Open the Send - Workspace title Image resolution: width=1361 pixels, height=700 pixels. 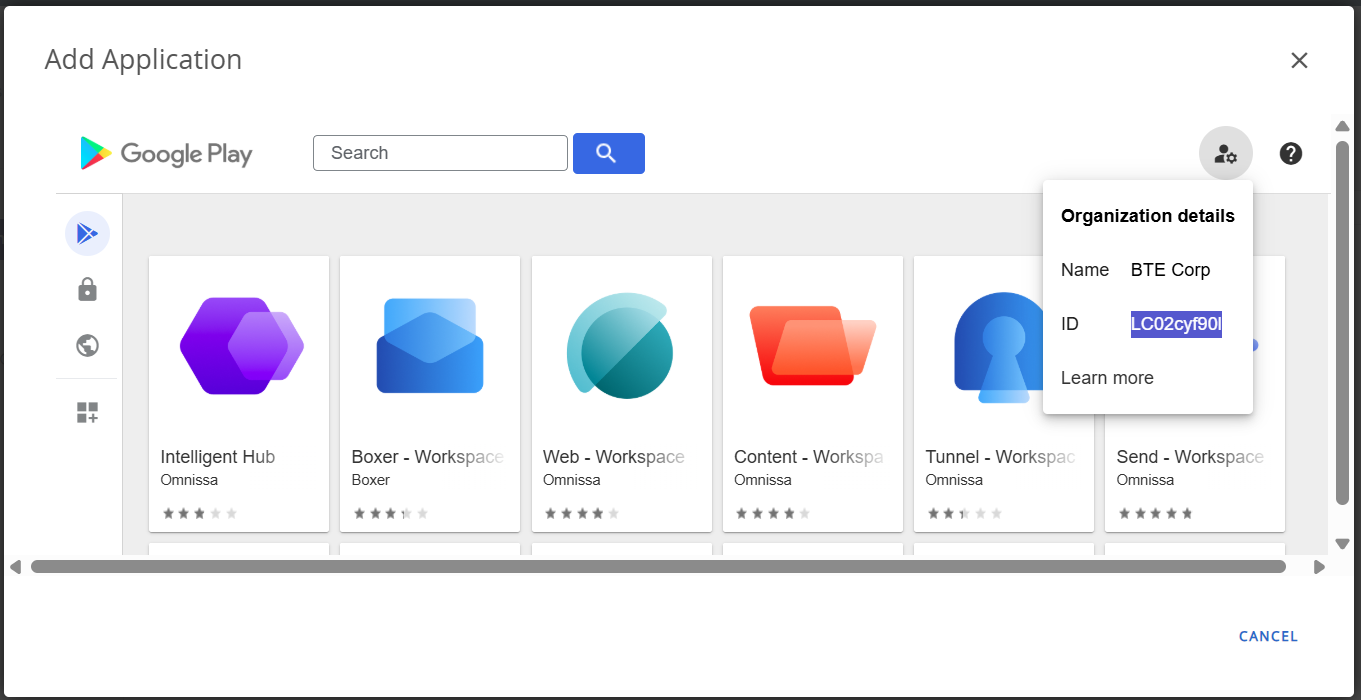(x=1190, y=457)
